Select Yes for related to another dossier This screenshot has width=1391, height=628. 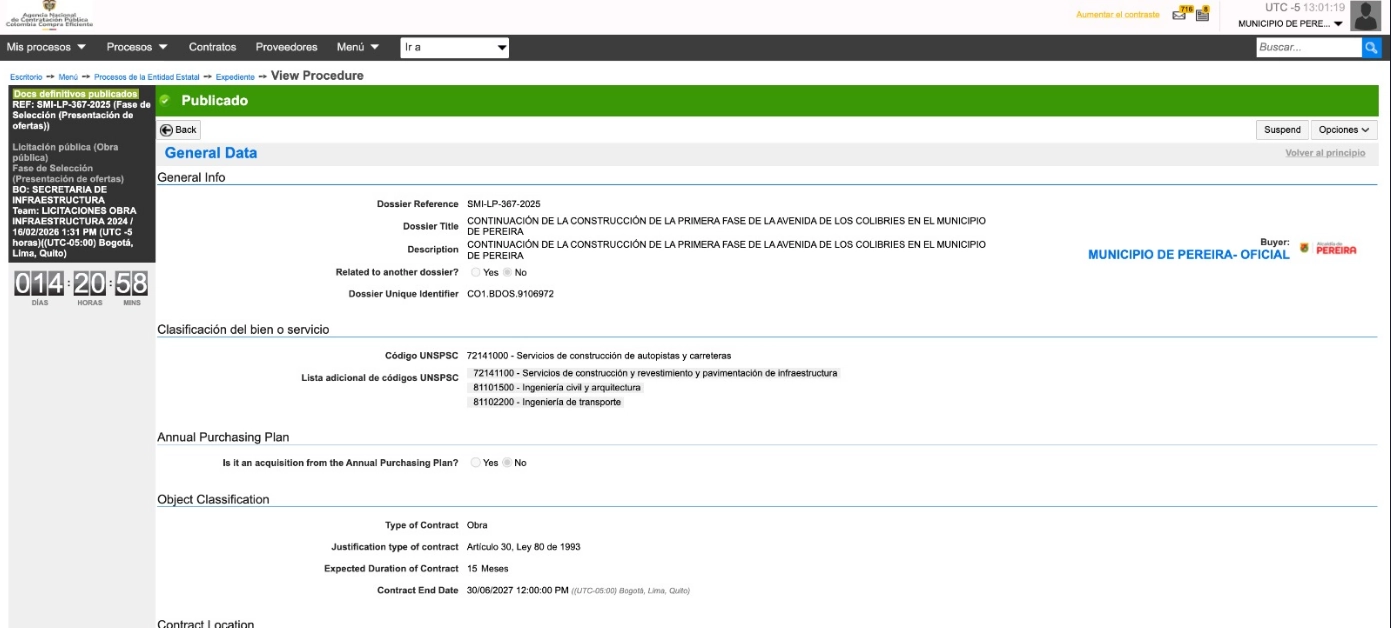click(x=476, y=272)
